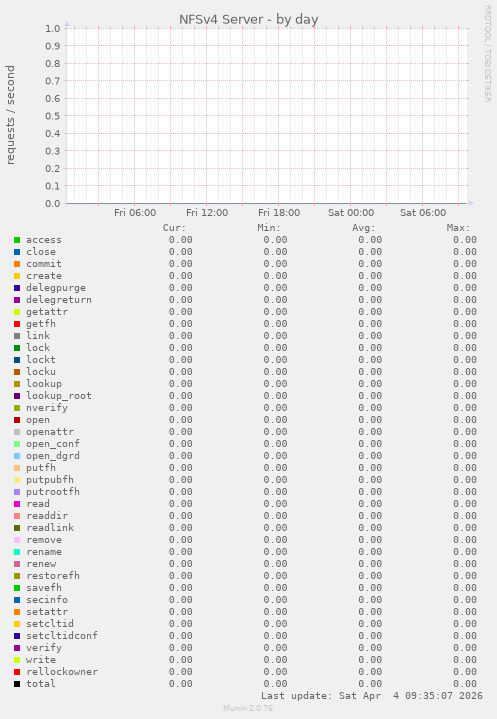This screenshot has width=497, height=719.
Task: Click the graph title NFSv4 Server - by day
Action: tap(248, 20)
